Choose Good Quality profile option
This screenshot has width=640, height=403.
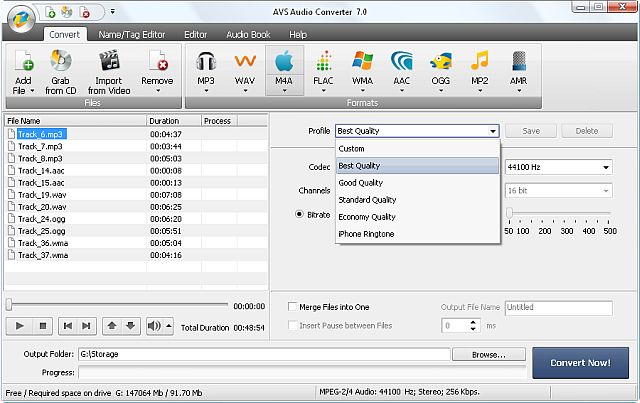tap(418, 183)
